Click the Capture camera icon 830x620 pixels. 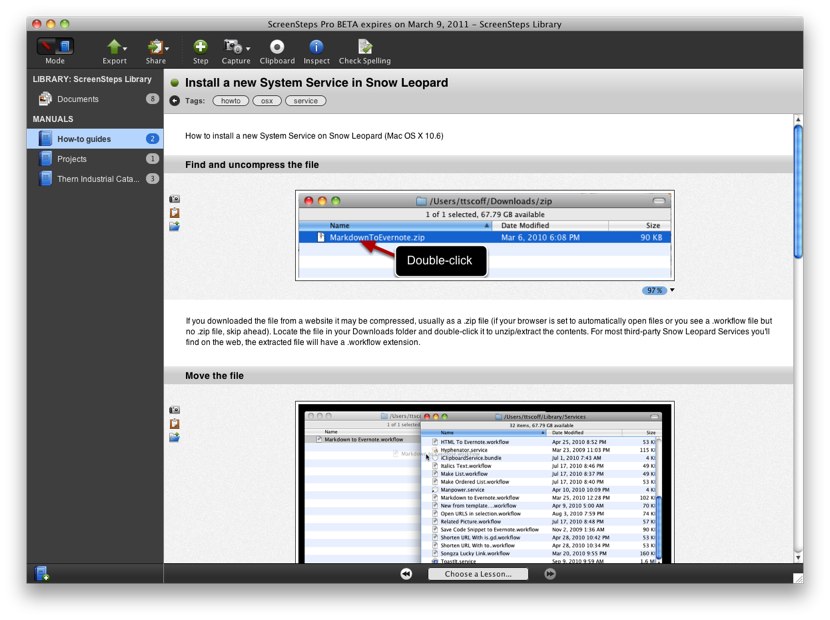tap(233, 46)
